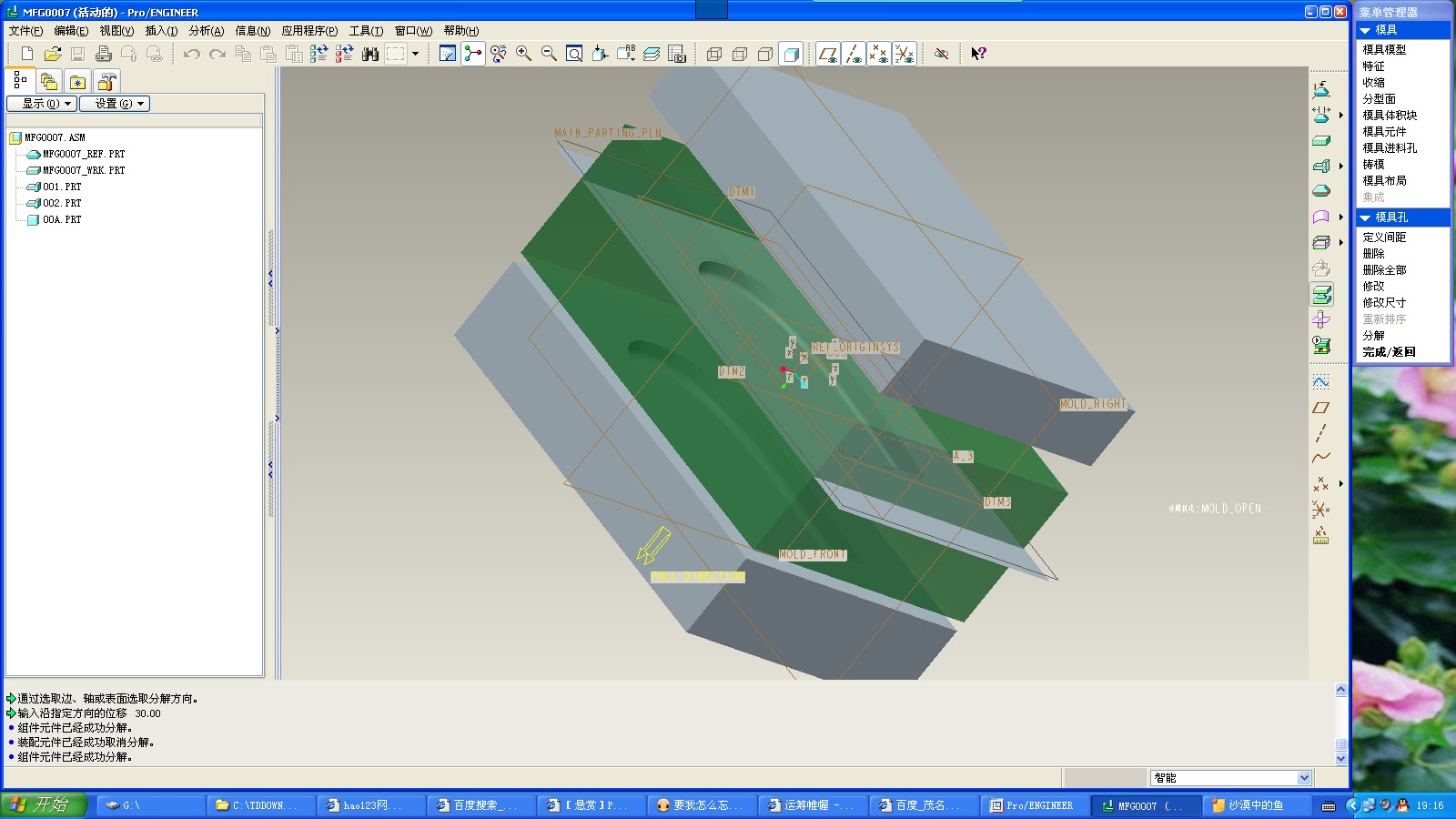Open the 分析(A) menu
This screenshot has height=819, width=1456.
point(206,31)
